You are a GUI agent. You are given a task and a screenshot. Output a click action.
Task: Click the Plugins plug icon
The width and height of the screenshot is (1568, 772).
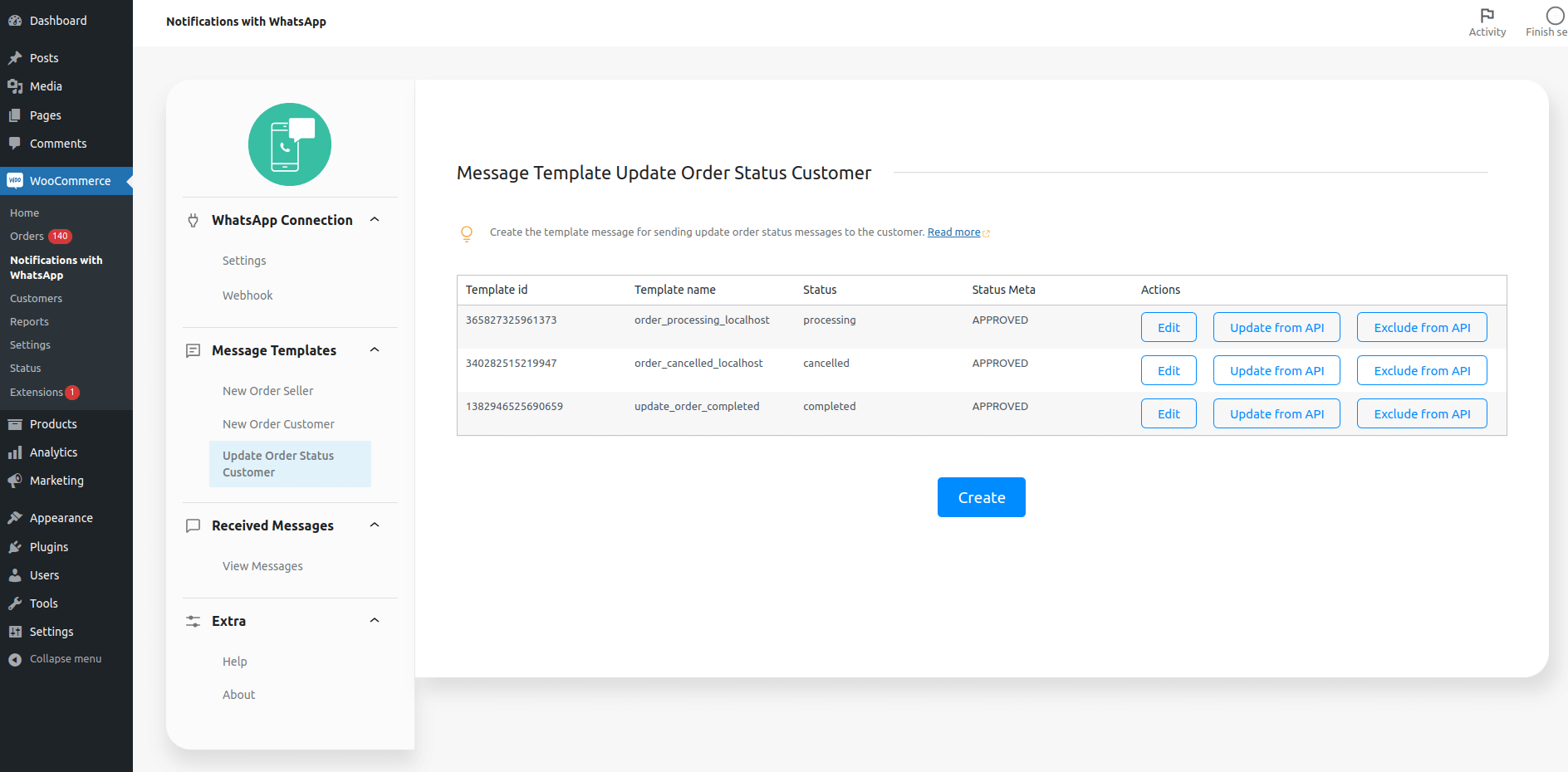(15, 547)
